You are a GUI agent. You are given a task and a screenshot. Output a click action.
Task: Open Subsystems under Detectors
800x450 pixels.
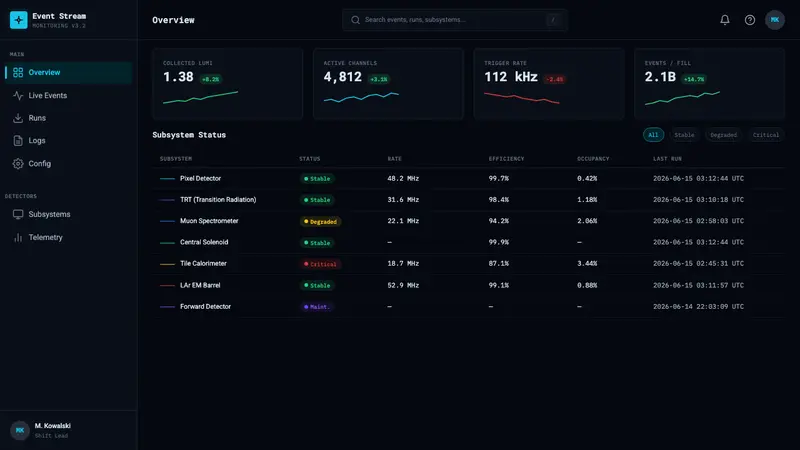[x=68, y=214]
